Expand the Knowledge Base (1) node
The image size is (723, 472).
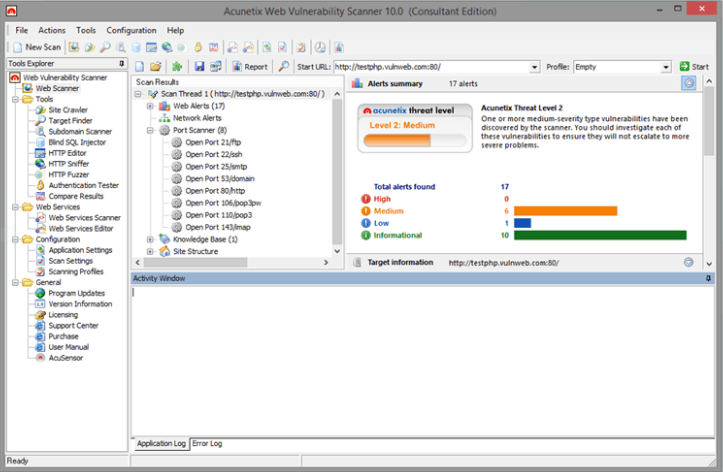(150, 239)
